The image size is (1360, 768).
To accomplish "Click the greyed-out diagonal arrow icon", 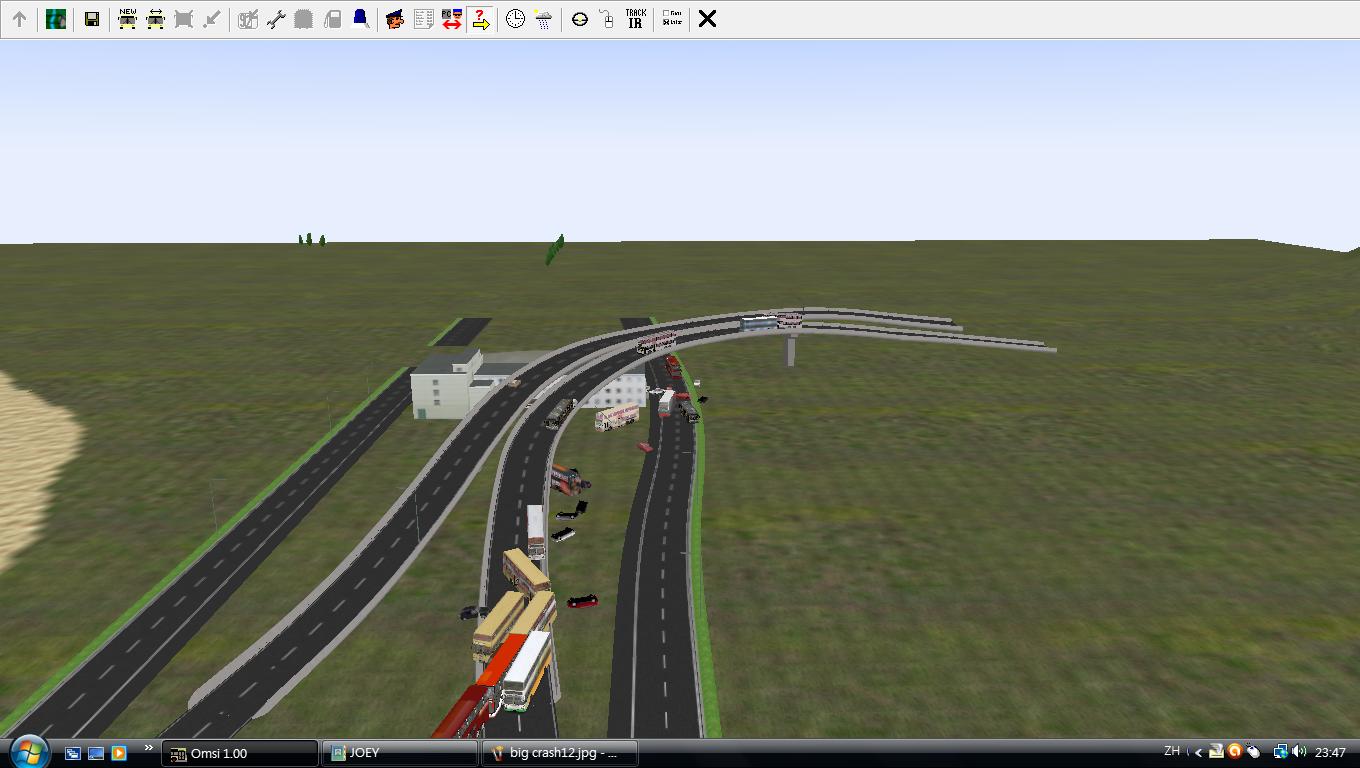I will click(211, 19).
